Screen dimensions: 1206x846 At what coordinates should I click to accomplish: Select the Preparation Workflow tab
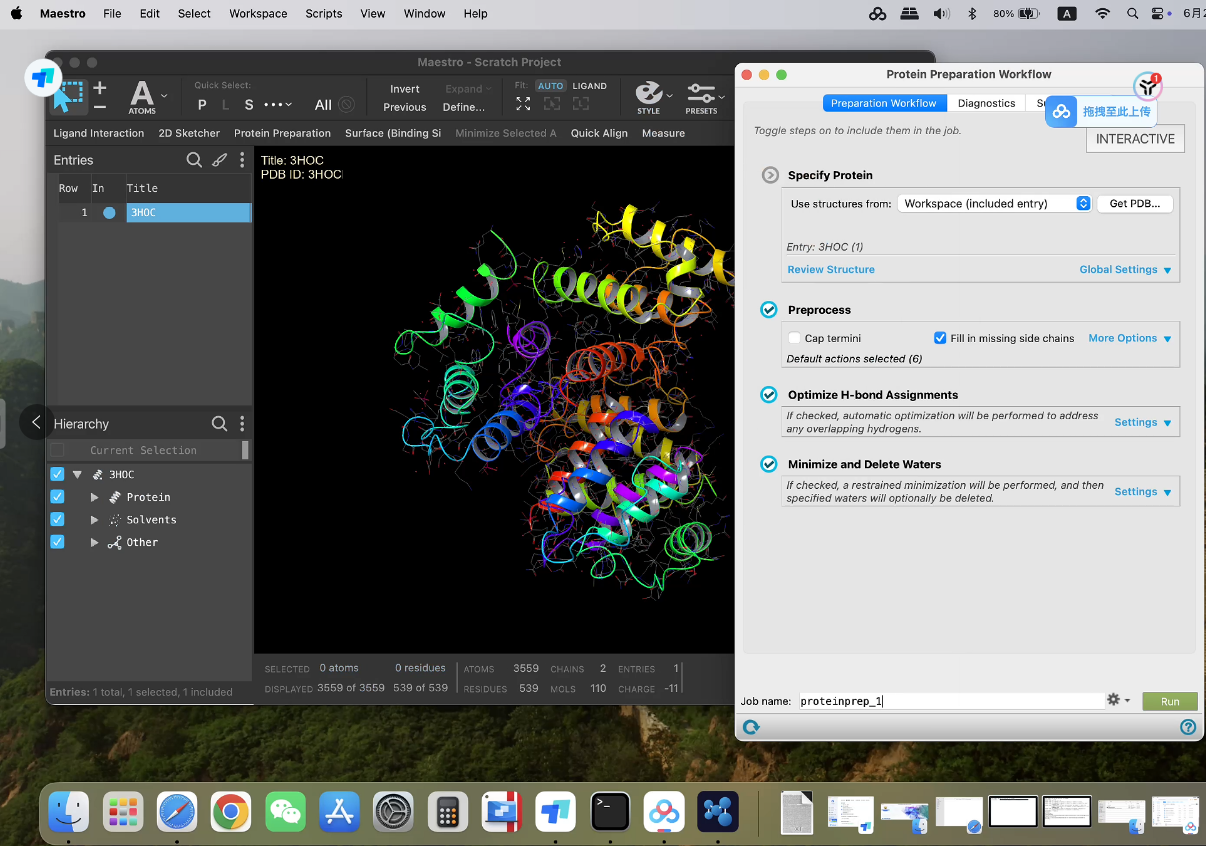click(884, 103)
